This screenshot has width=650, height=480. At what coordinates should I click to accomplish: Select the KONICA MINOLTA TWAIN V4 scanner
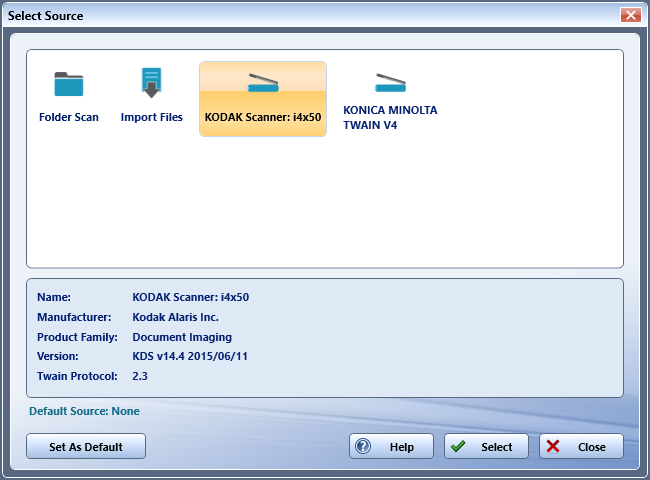[390, 99]
